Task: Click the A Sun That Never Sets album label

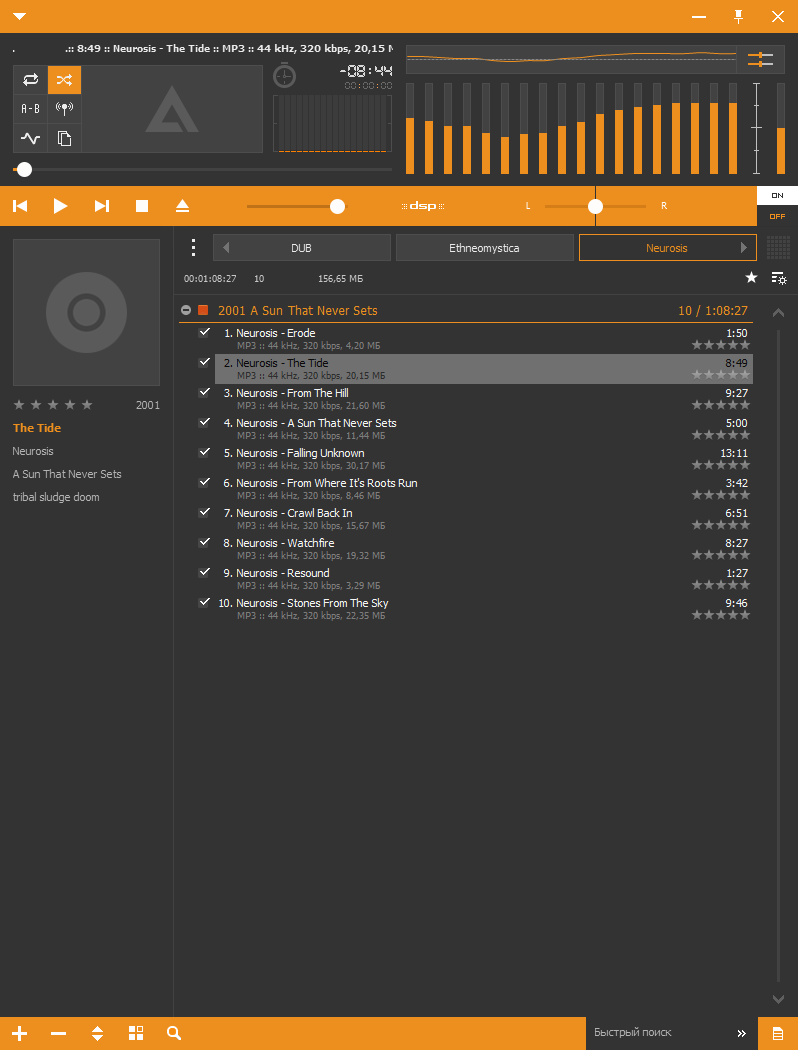Action: (67, 474)
